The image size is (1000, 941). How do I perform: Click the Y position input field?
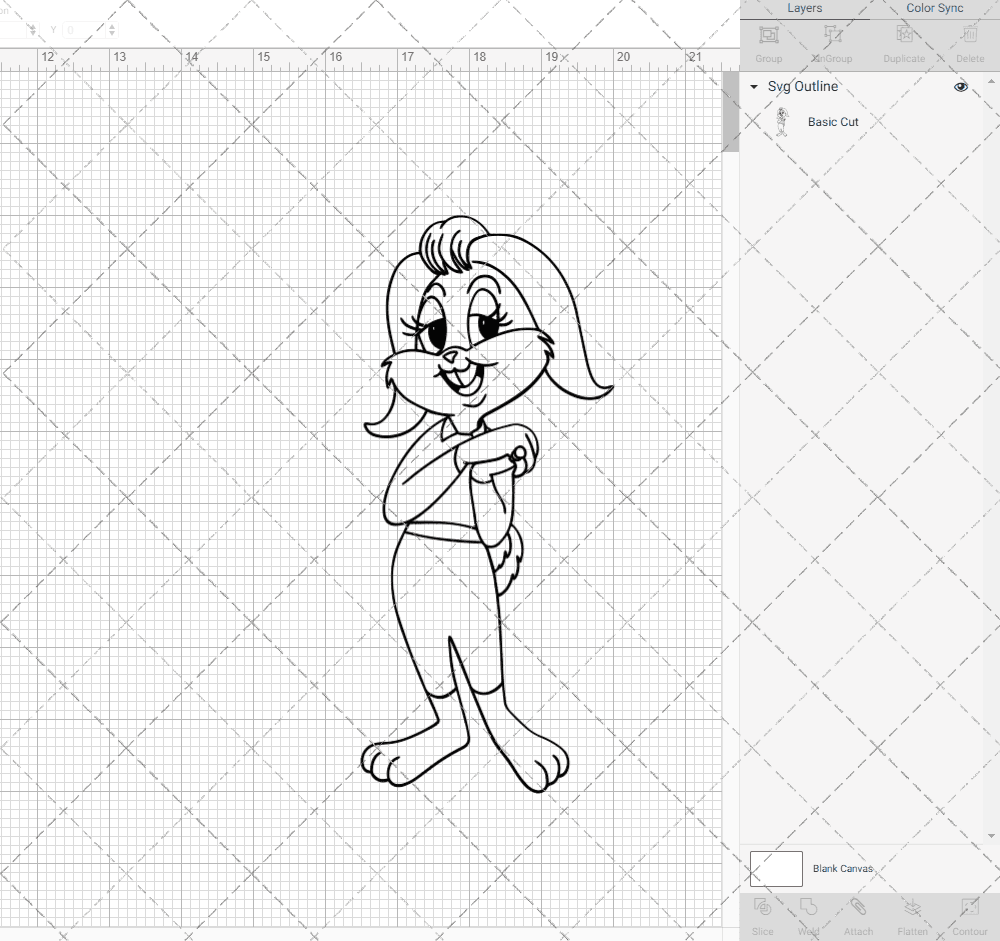(83, 31)
